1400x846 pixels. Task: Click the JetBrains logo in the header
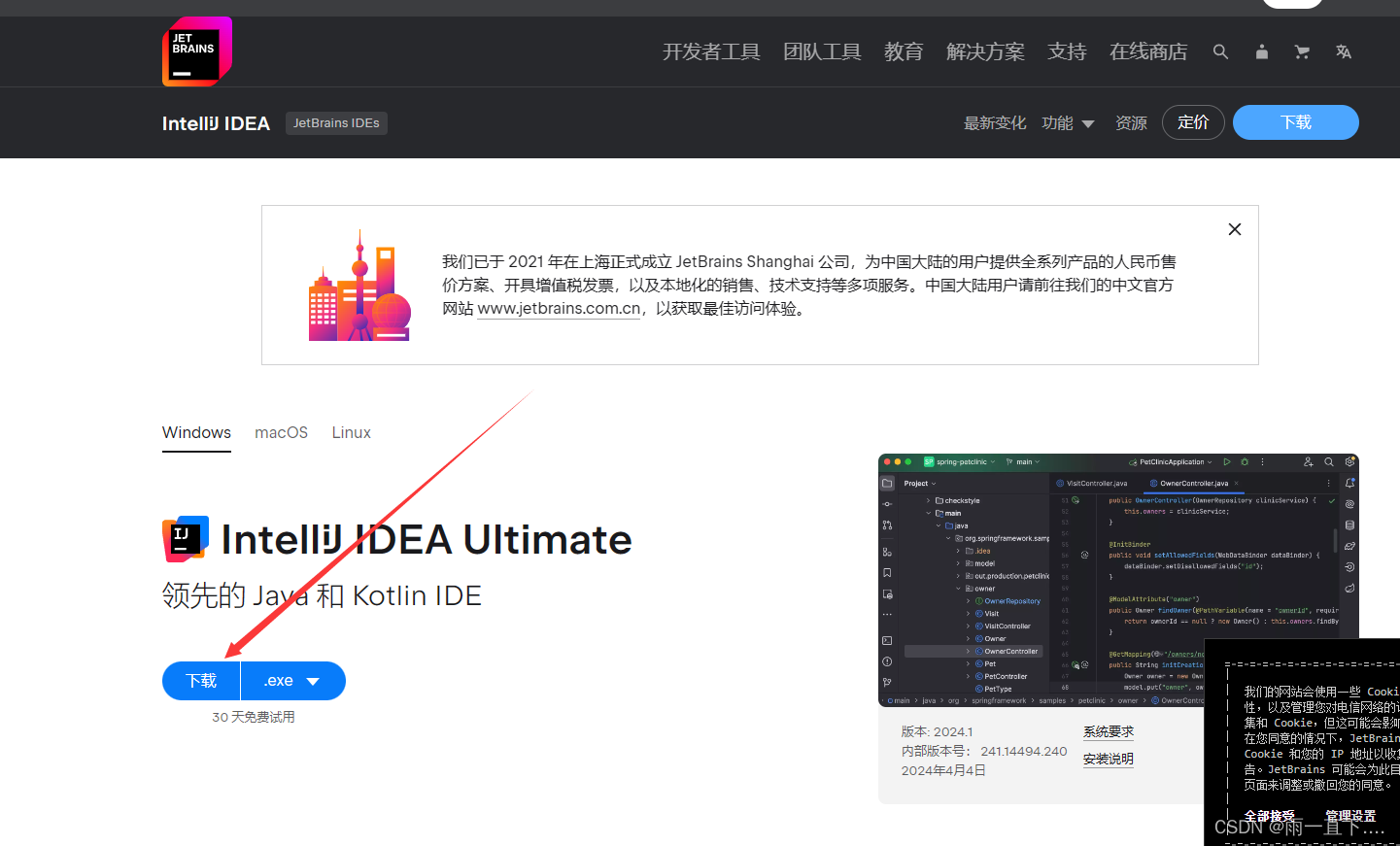pyautogui.click(x=197, y=51)
